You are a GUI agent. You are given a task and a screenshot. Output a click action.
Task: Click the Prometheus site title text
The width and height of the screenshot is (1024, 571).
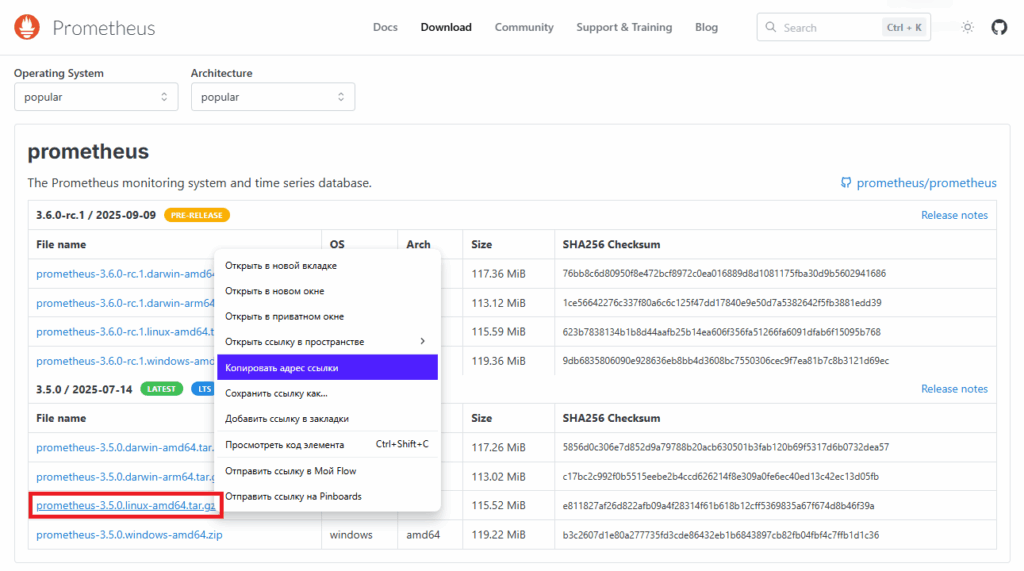[x=104, y=28]
